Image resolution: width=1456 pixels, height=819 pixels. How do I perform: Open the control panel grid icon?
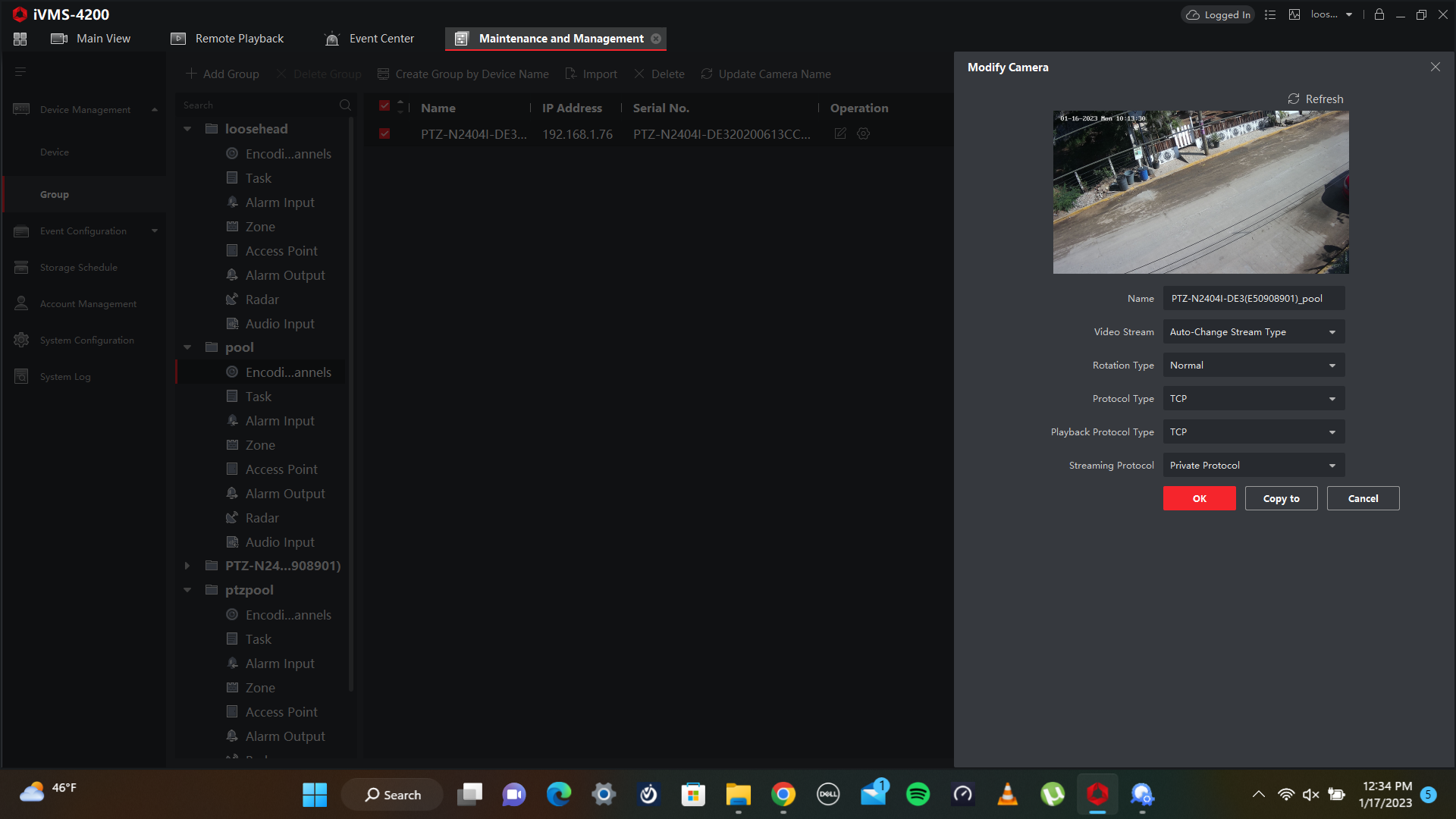point(20,39)
